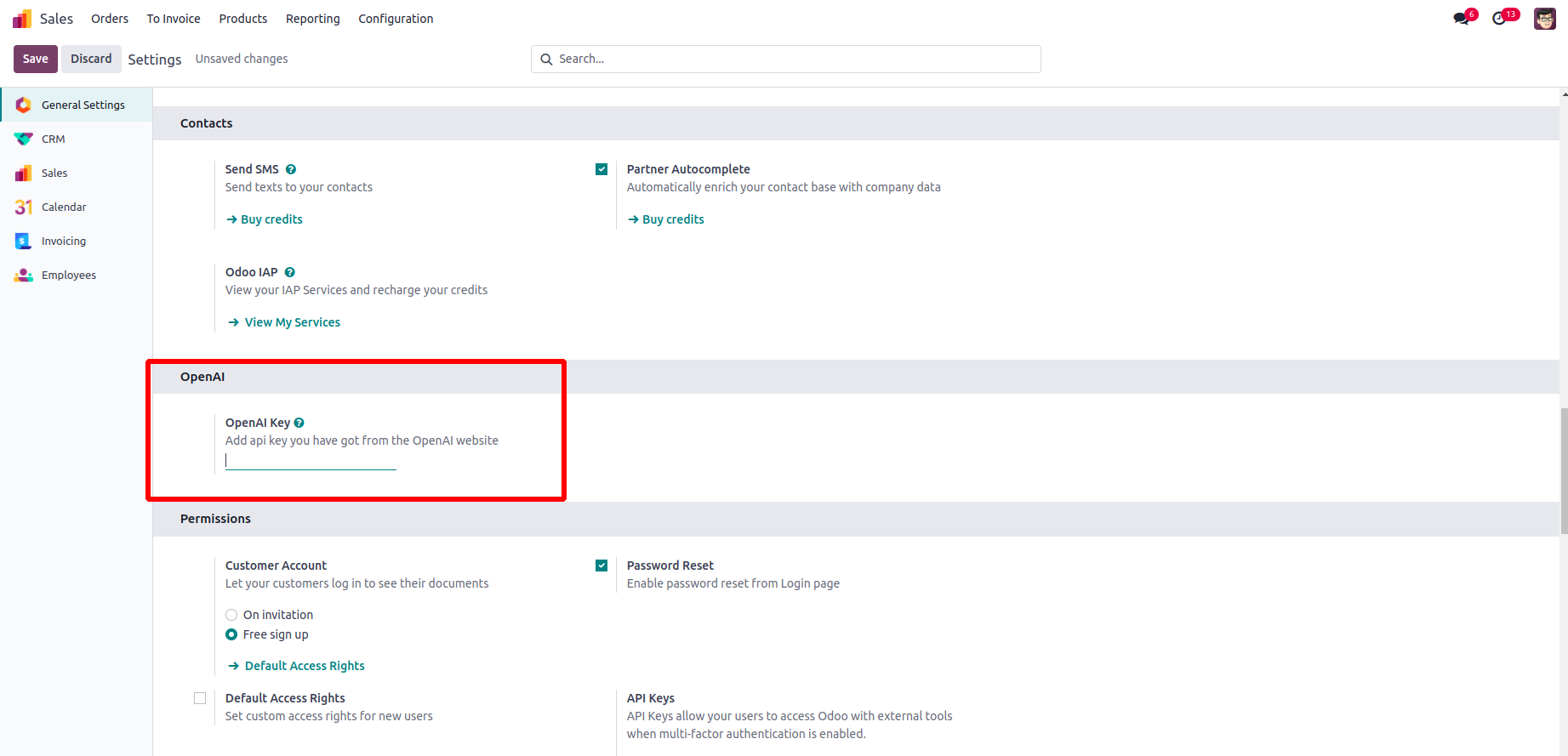1568x756 pixels.
Task: Click the user avatar icon
Action: (1544, 19)
